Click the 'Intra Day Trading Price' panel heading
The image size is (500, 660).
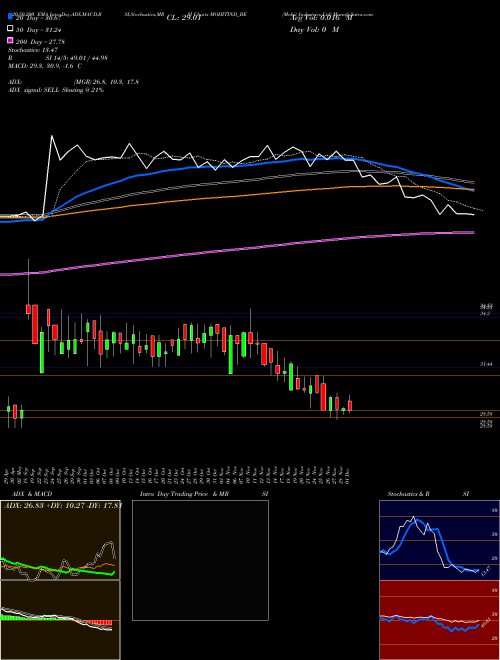[184, 494]
